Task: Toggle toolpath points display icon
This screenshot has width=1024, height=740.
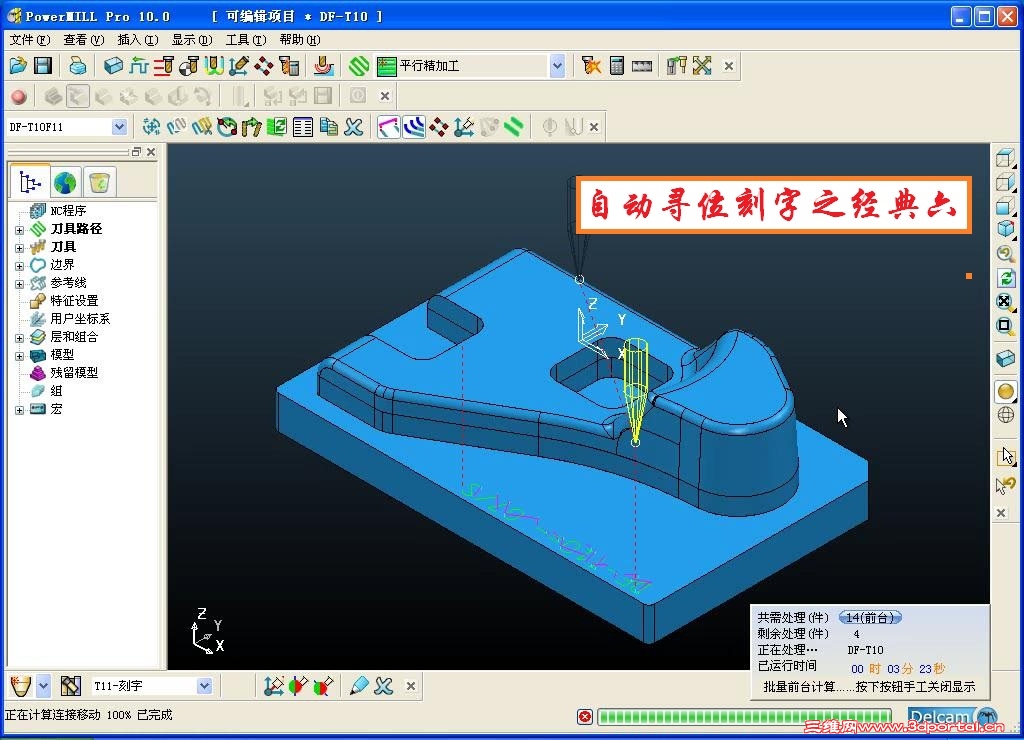Action: pos(439,127)
